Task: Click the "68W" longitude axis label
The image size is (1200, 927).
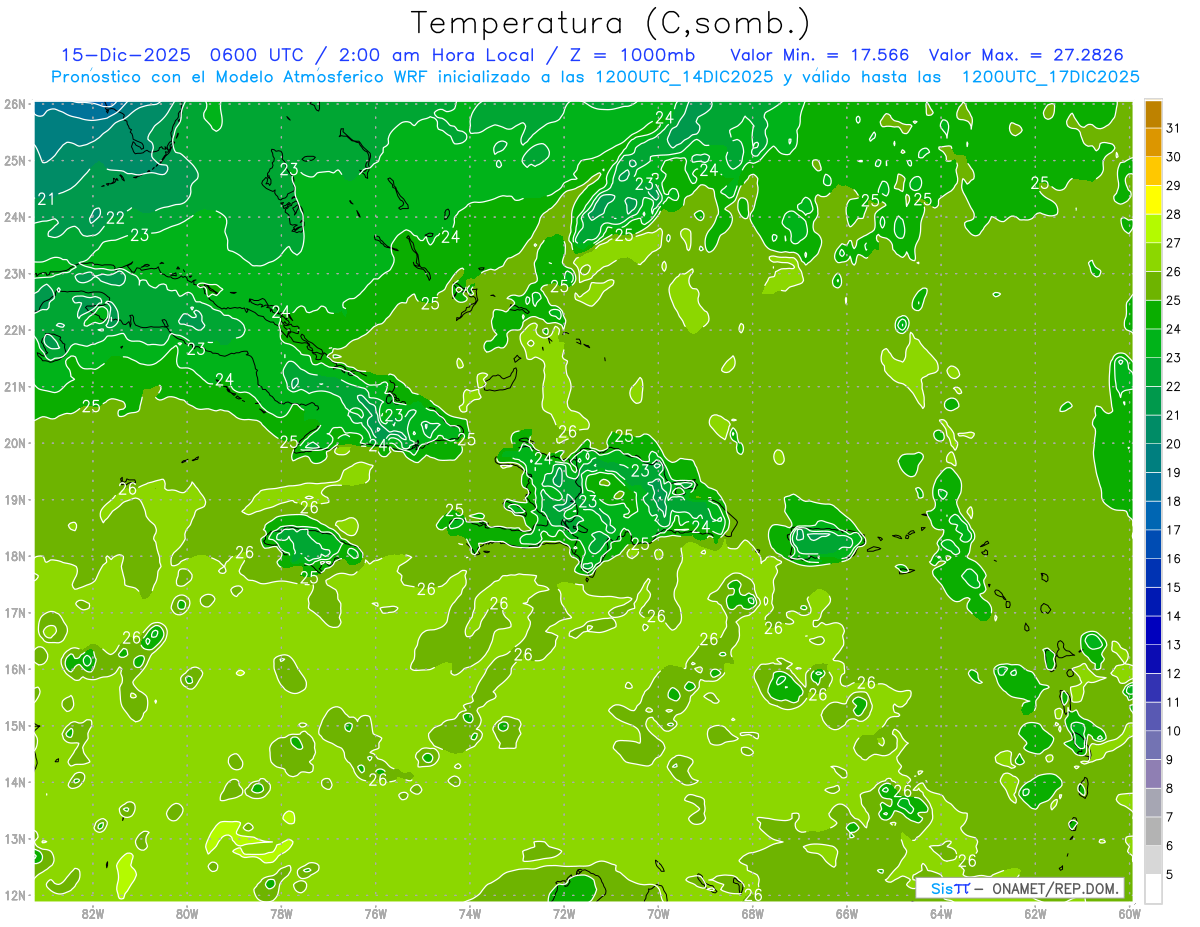Action: tap(753, 913)
